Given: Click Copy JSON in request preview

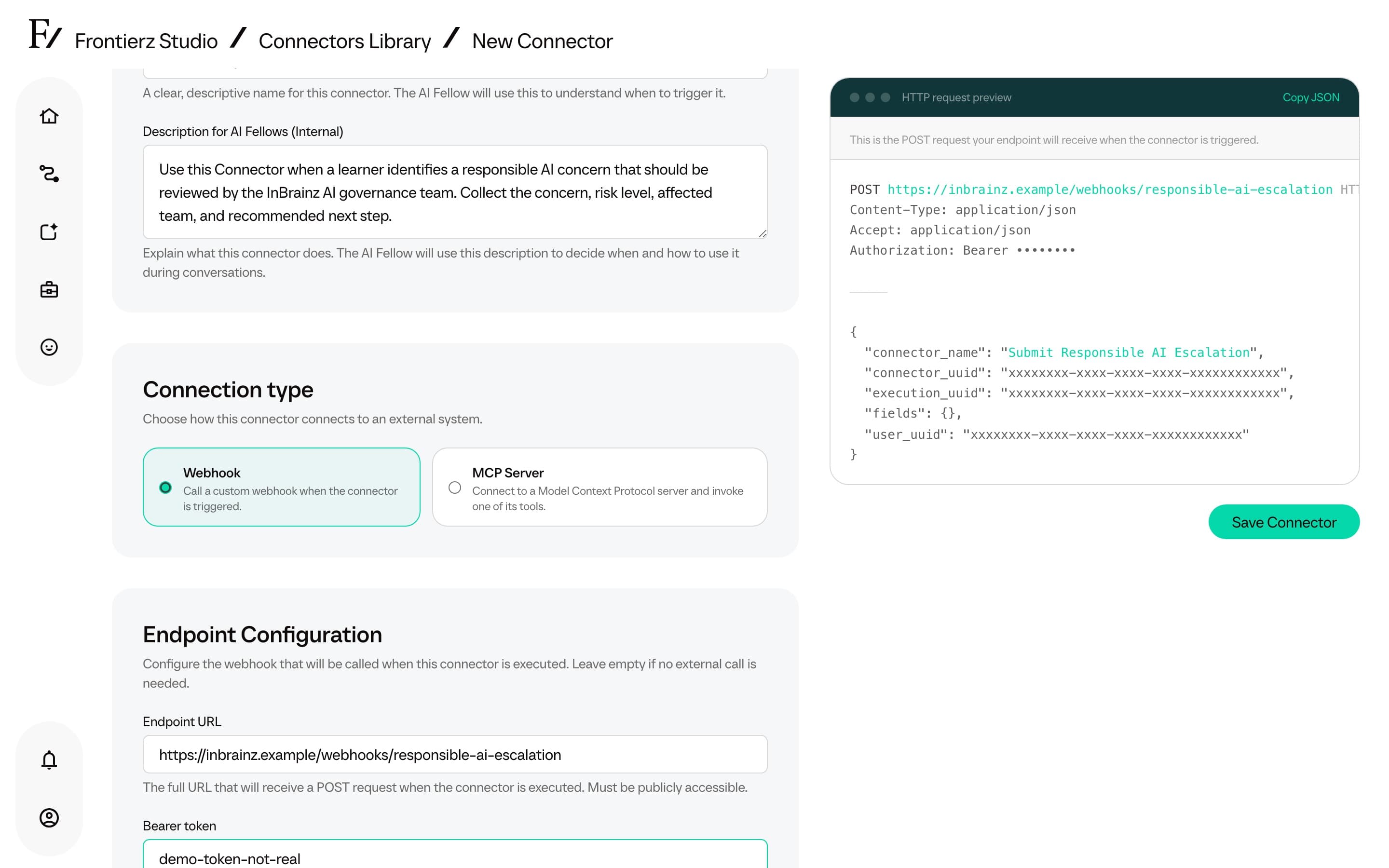Looking at the screenshot, I should tap(1311, 97).
